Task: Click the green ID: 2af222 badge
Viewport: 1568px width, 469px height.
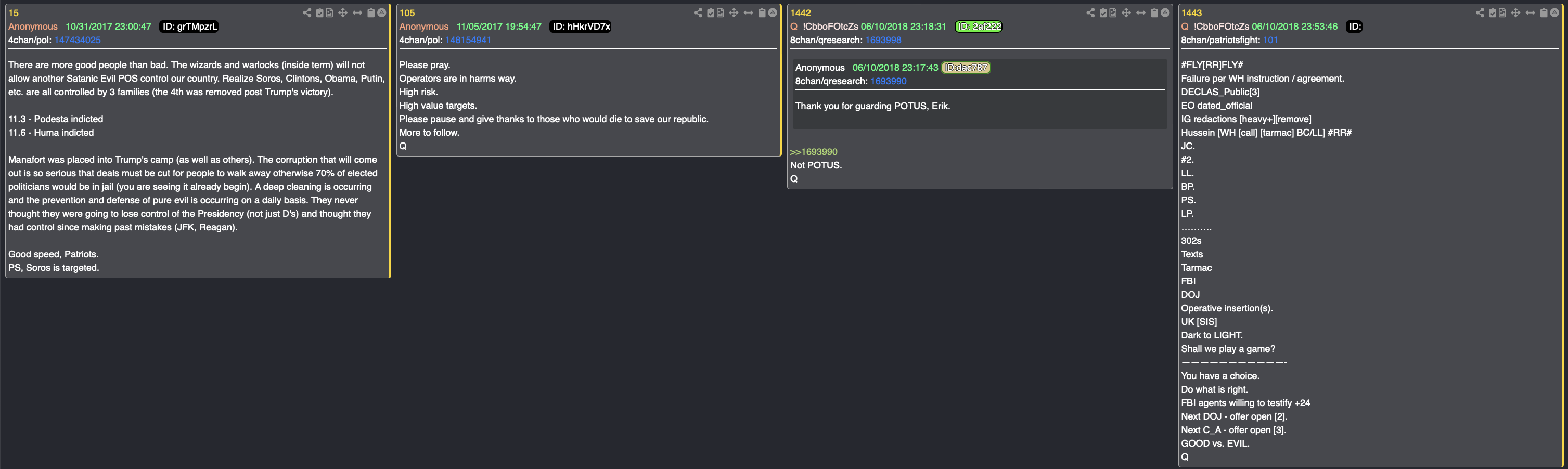Action: (x=979, y=26)
